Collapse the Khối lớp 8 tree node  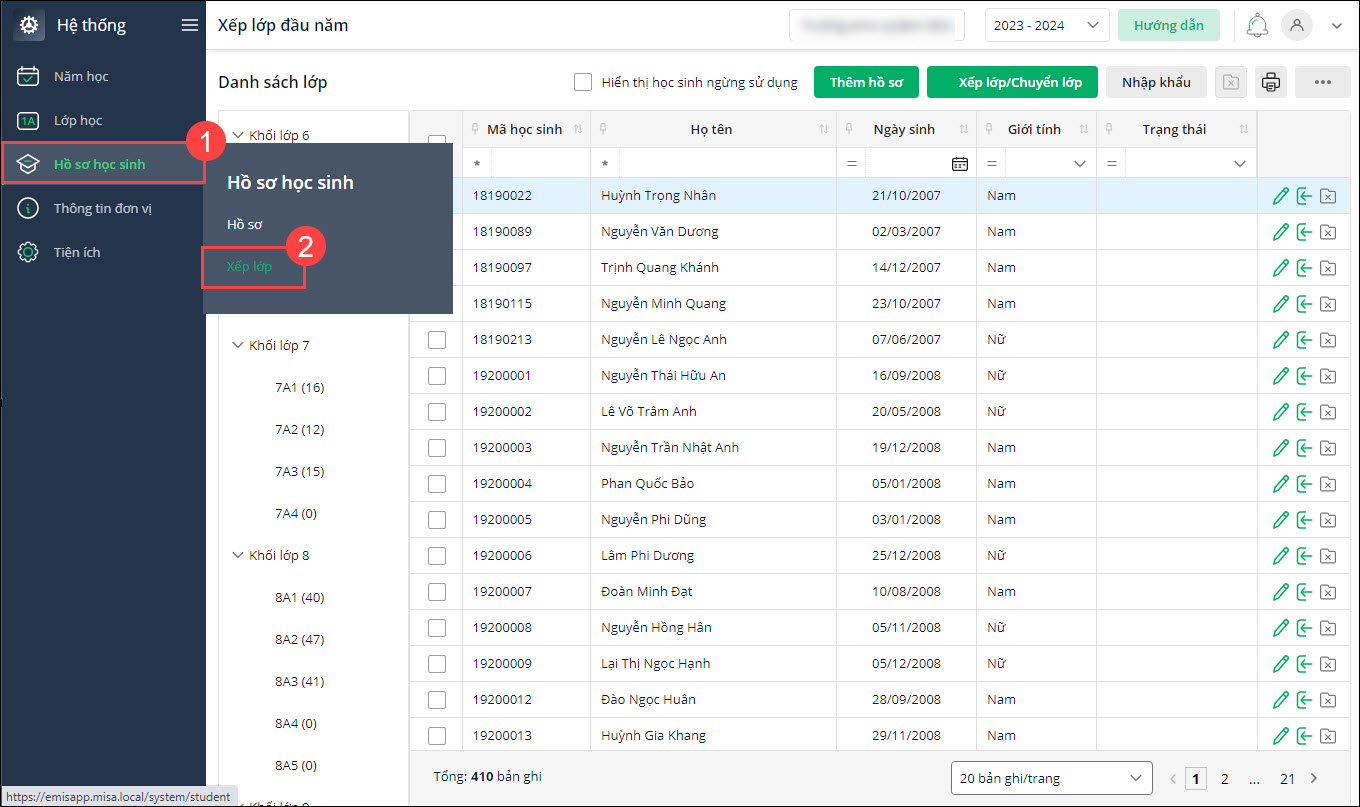[x=238, y=555]
